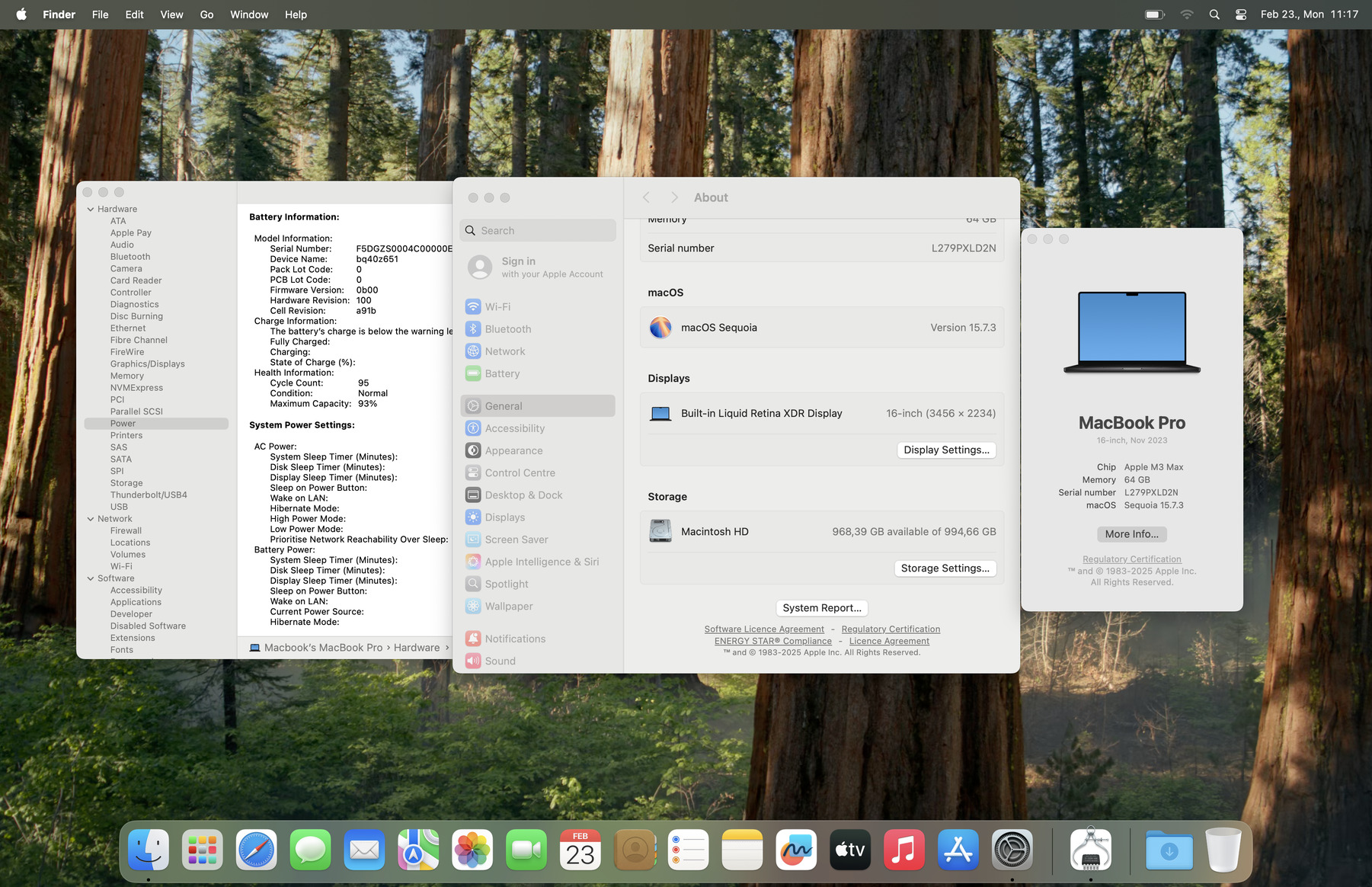The width and height of the screenshot is (1372, 887).
Task: Open Accessibility settings
Action: click(514, 428)
